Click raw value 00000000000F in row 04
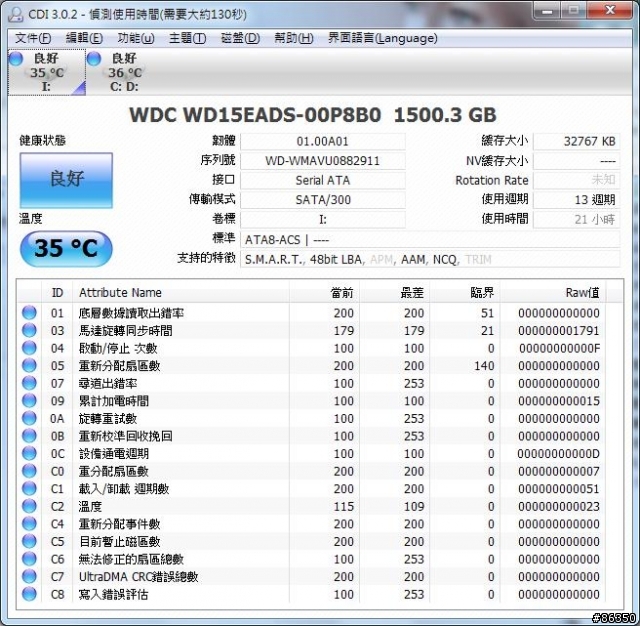This screenshot has height=626, width=640. 559,348
